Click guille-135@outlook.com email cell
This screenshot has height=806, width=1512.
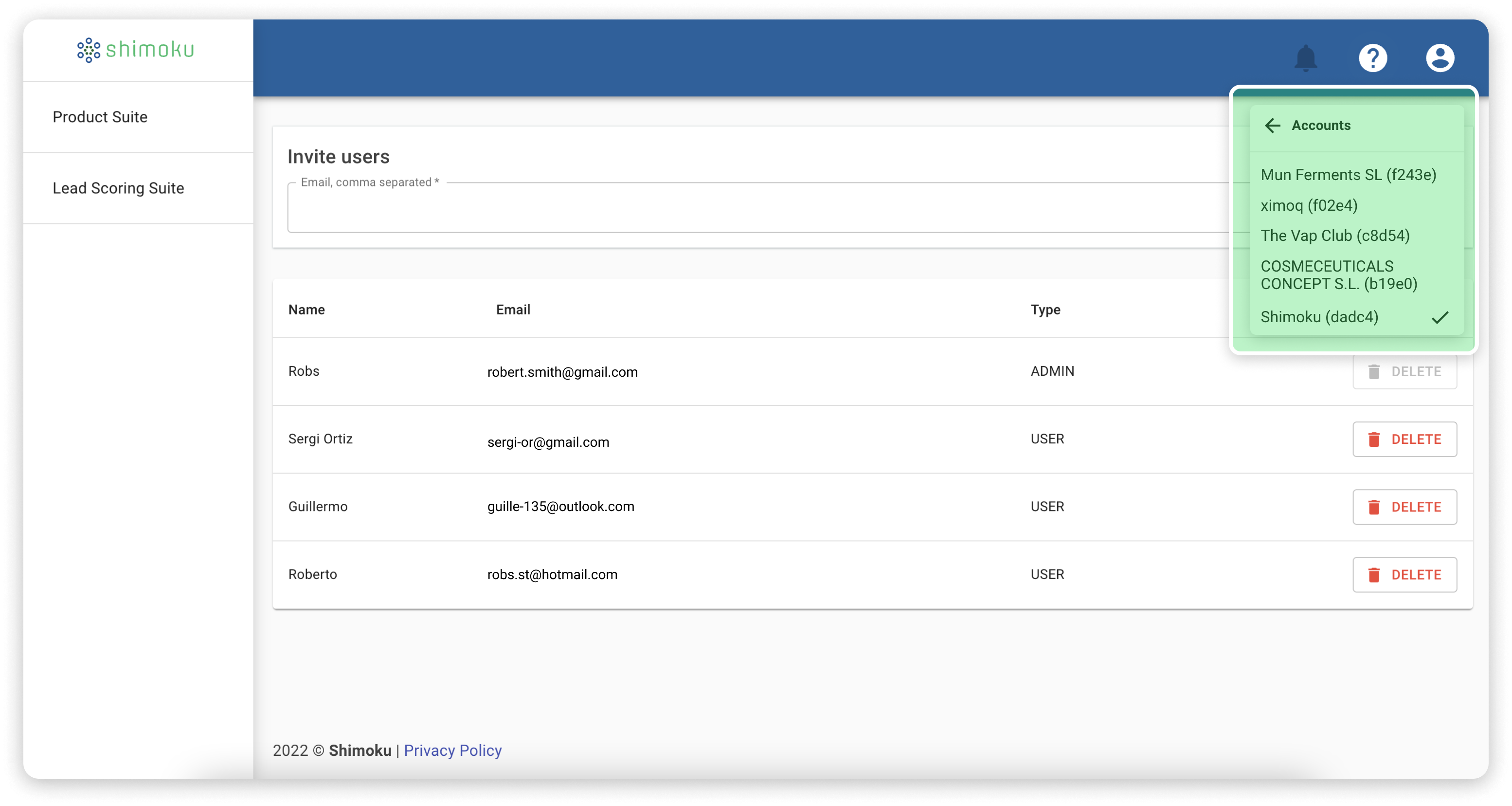click(x=560, y=506)
